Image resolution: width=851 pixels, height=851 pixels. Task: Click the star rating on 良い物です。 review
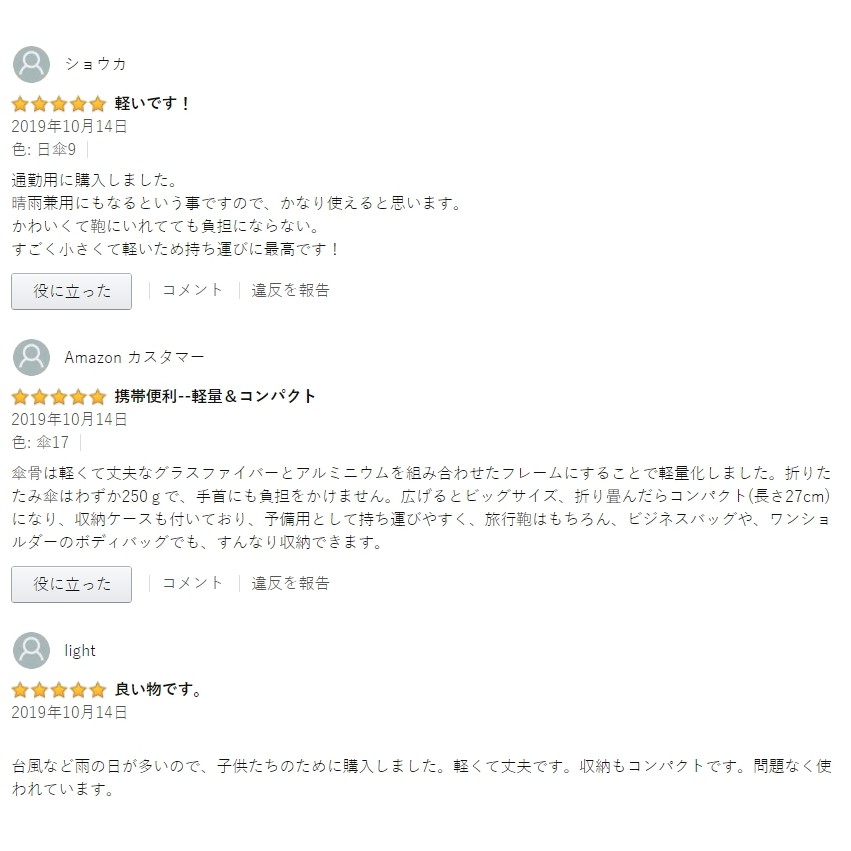pos(58,689)
